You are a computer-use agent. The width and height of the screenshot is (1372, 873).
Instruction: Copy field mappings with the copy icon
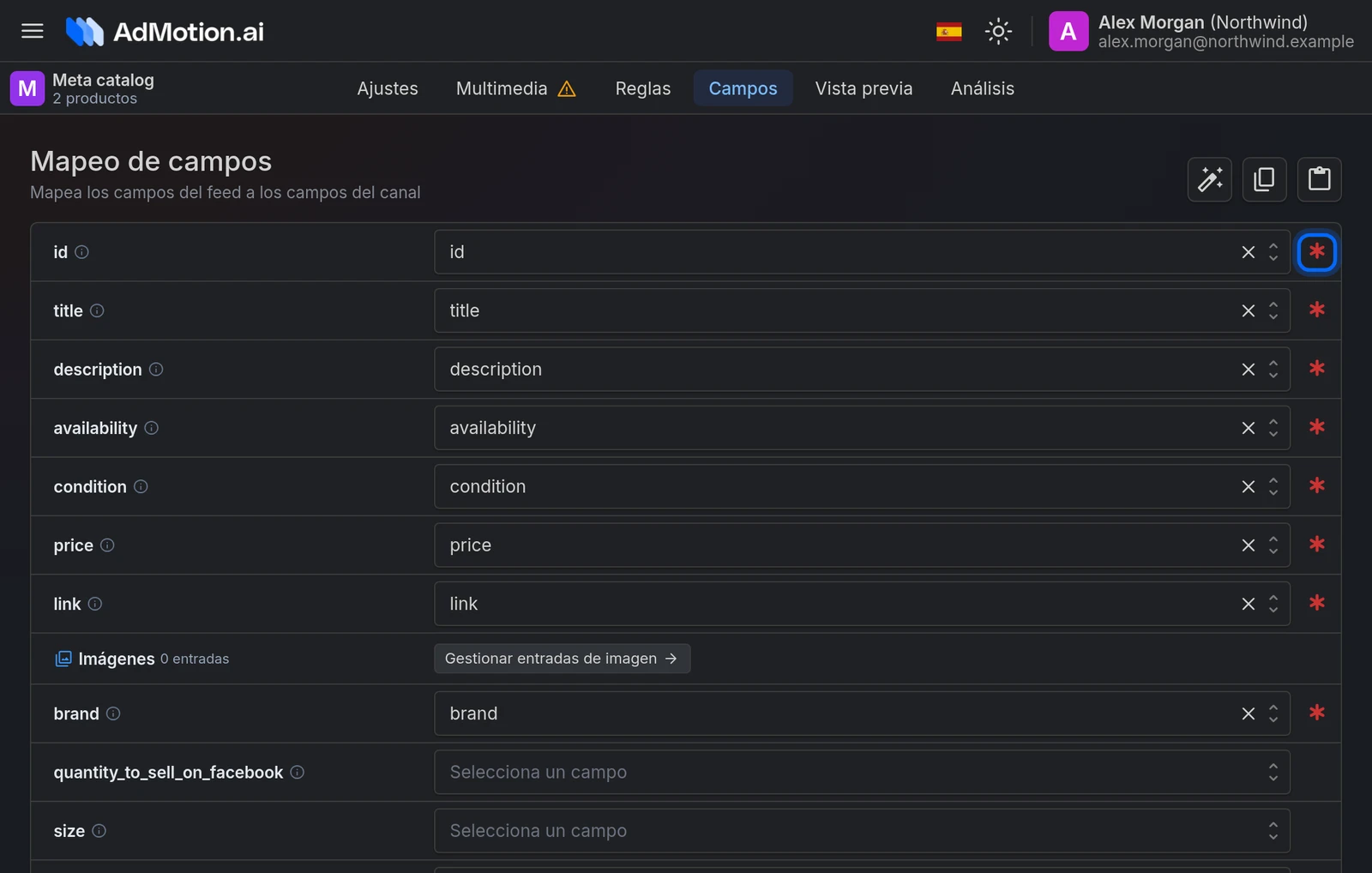[1264, 179]
